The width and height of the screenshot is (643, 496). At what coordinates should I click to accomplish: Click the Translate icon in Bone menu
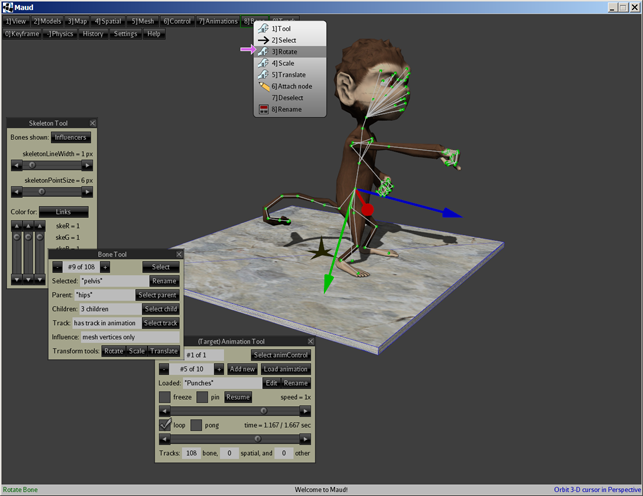[263, 75]
